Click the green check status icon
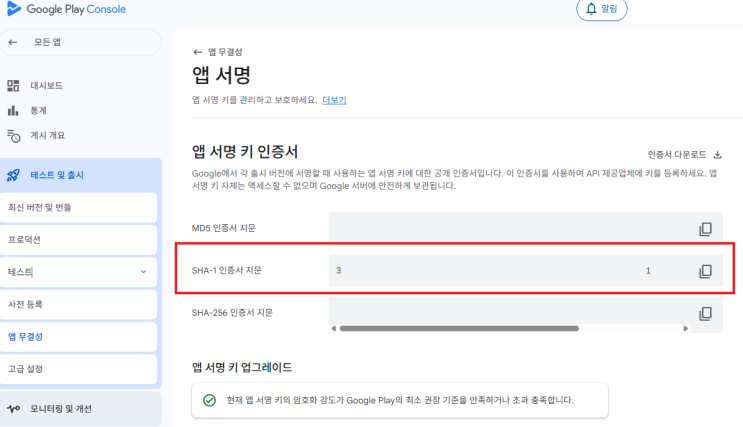This screenshot has height=427, width=743. 209,400
